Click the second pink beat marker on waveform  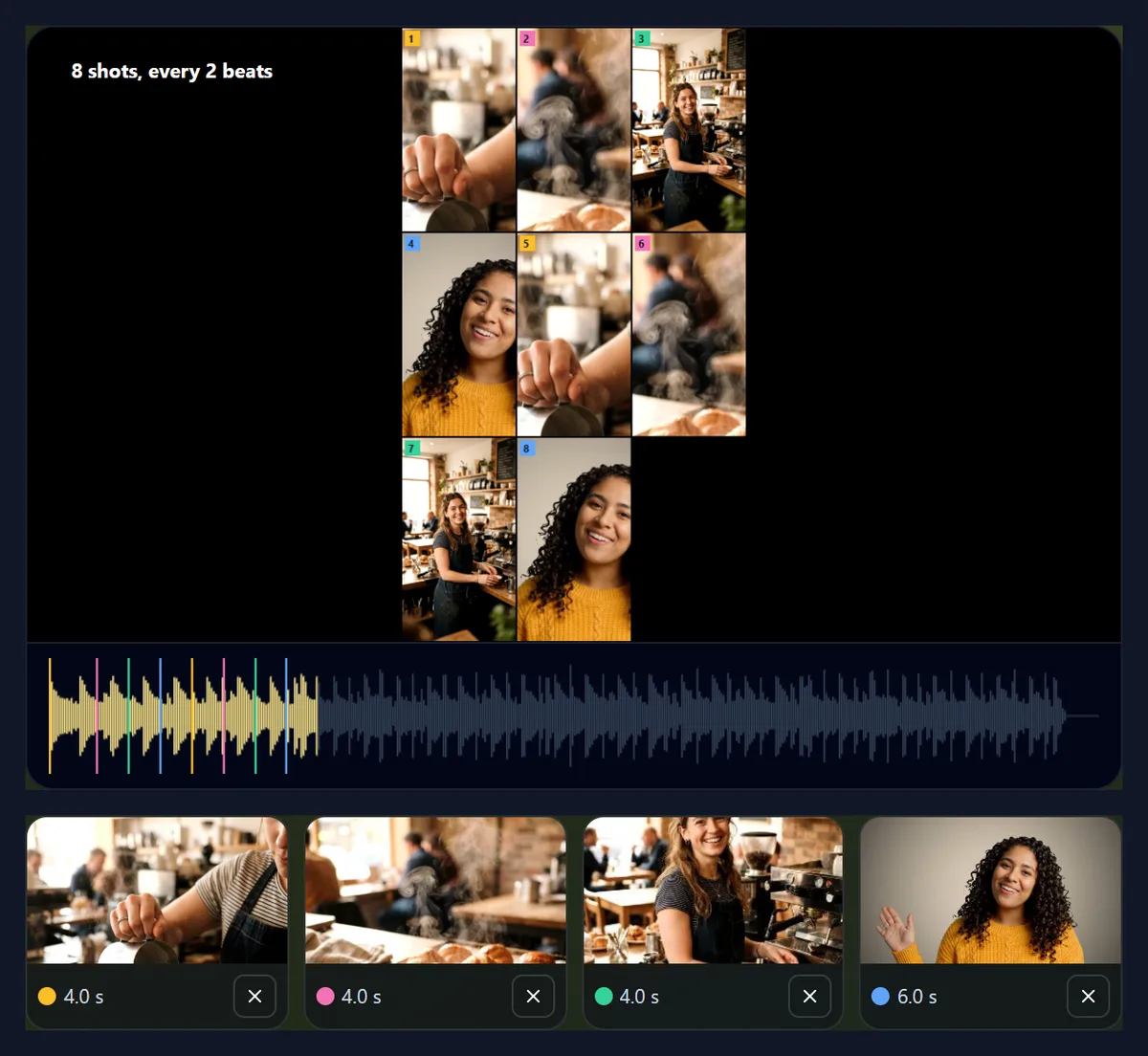tap(223, 715)
